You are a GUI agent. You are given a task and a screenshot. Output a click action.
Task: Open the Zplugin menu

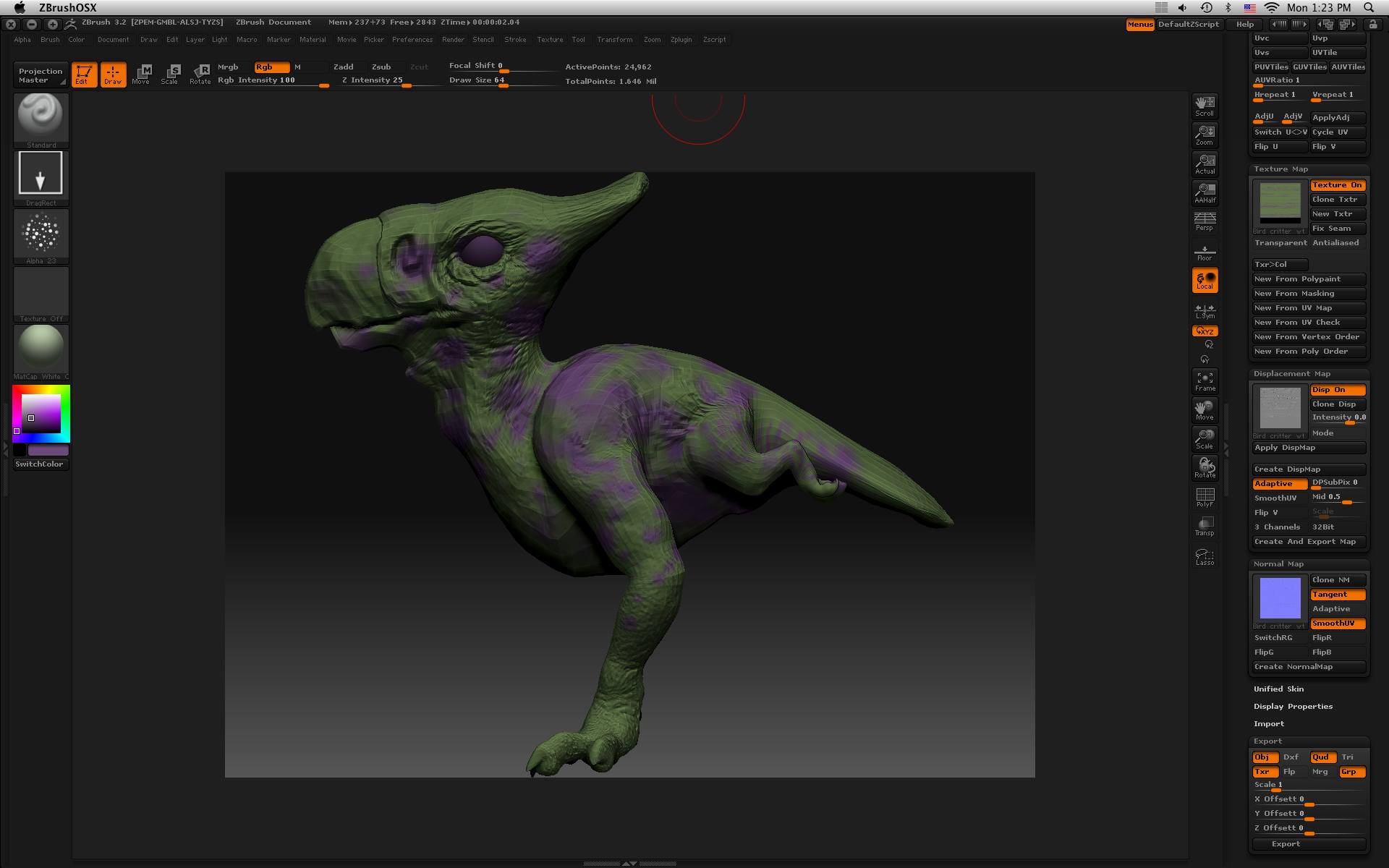pos(681,40)
